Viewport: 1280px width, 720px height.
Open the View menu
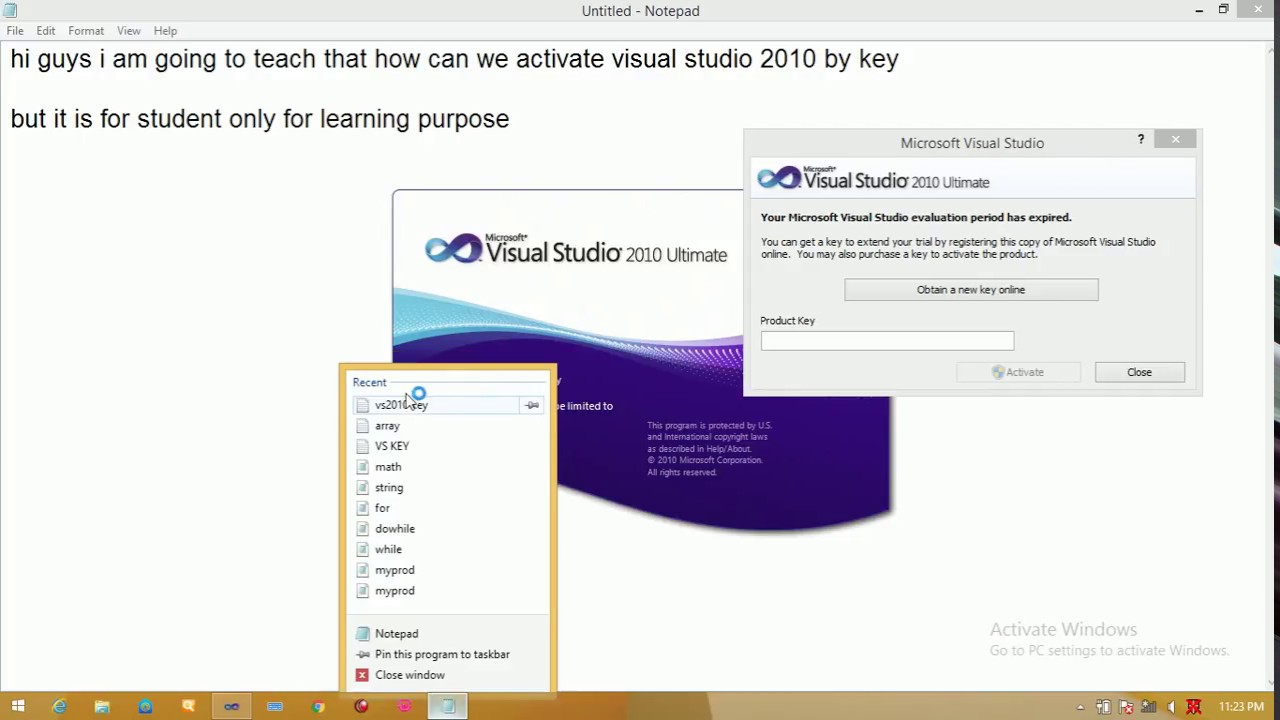(128, 31)
